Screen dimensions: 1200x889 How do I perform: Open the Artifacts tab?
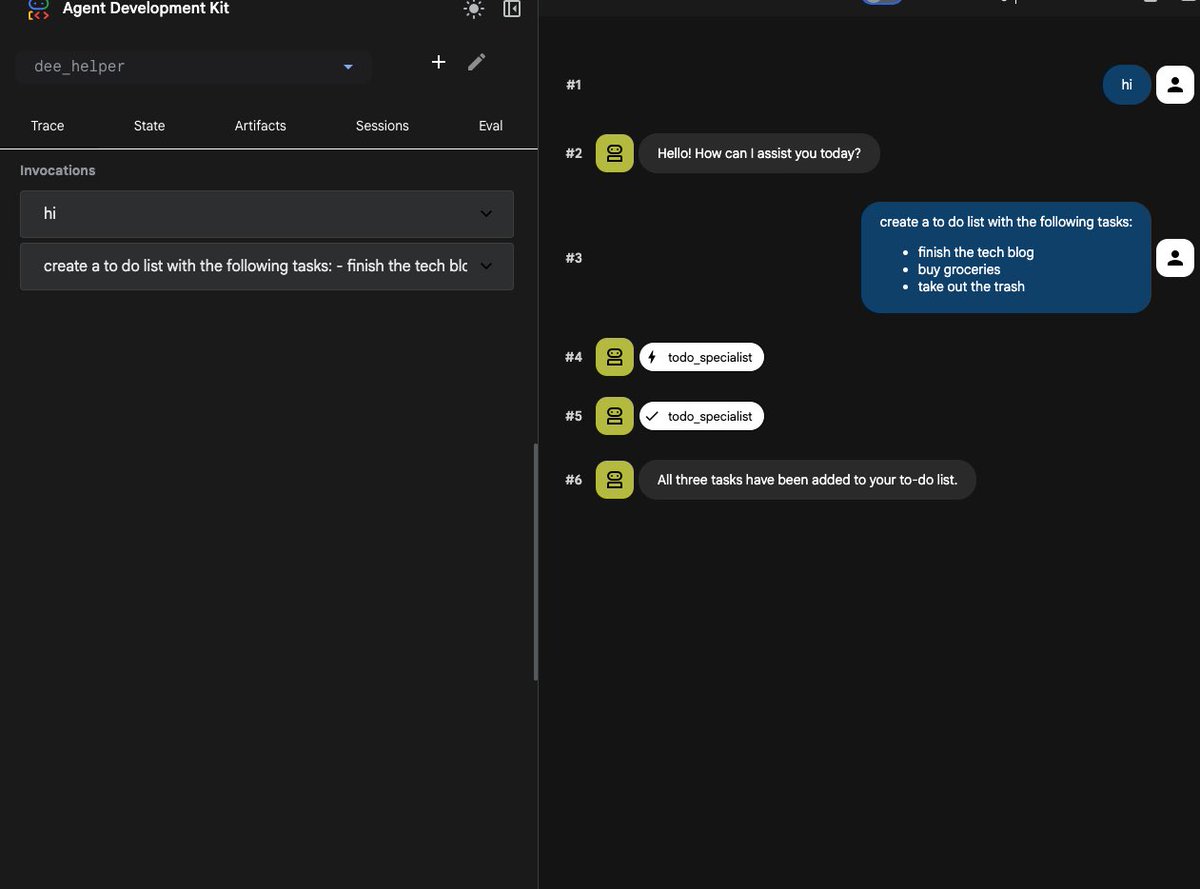coord(260,126)
